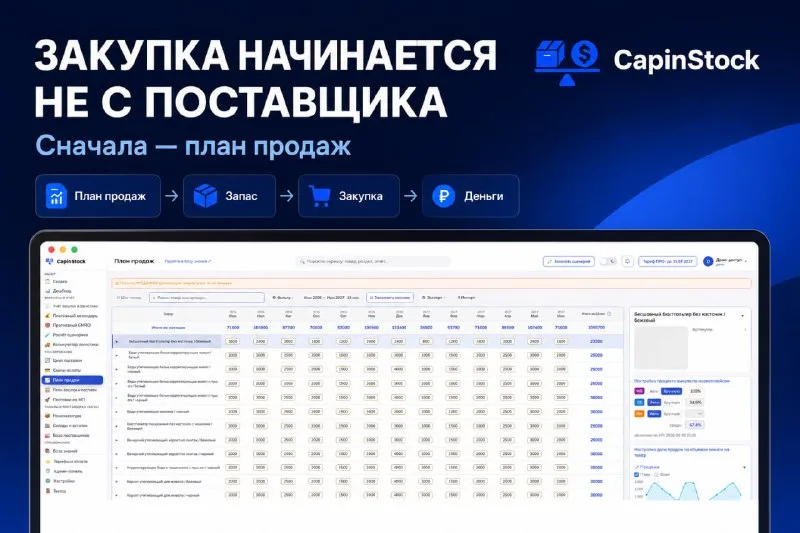This screenshot has width=800, height=533.
Task: Click the card icon beside Схемы оплаты
Action: click(x=47, y=370)
